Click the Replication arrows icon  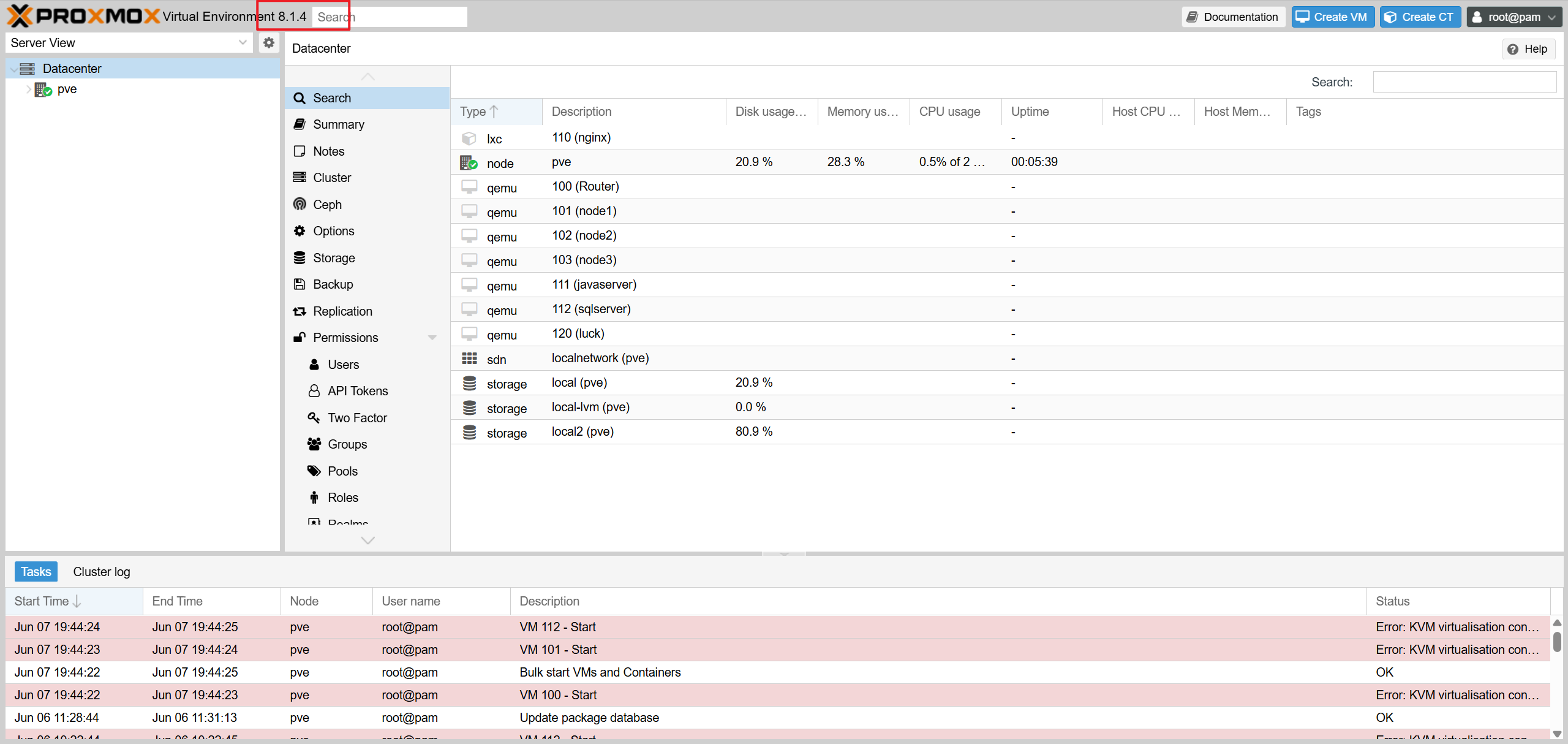[x=300, y=311]
